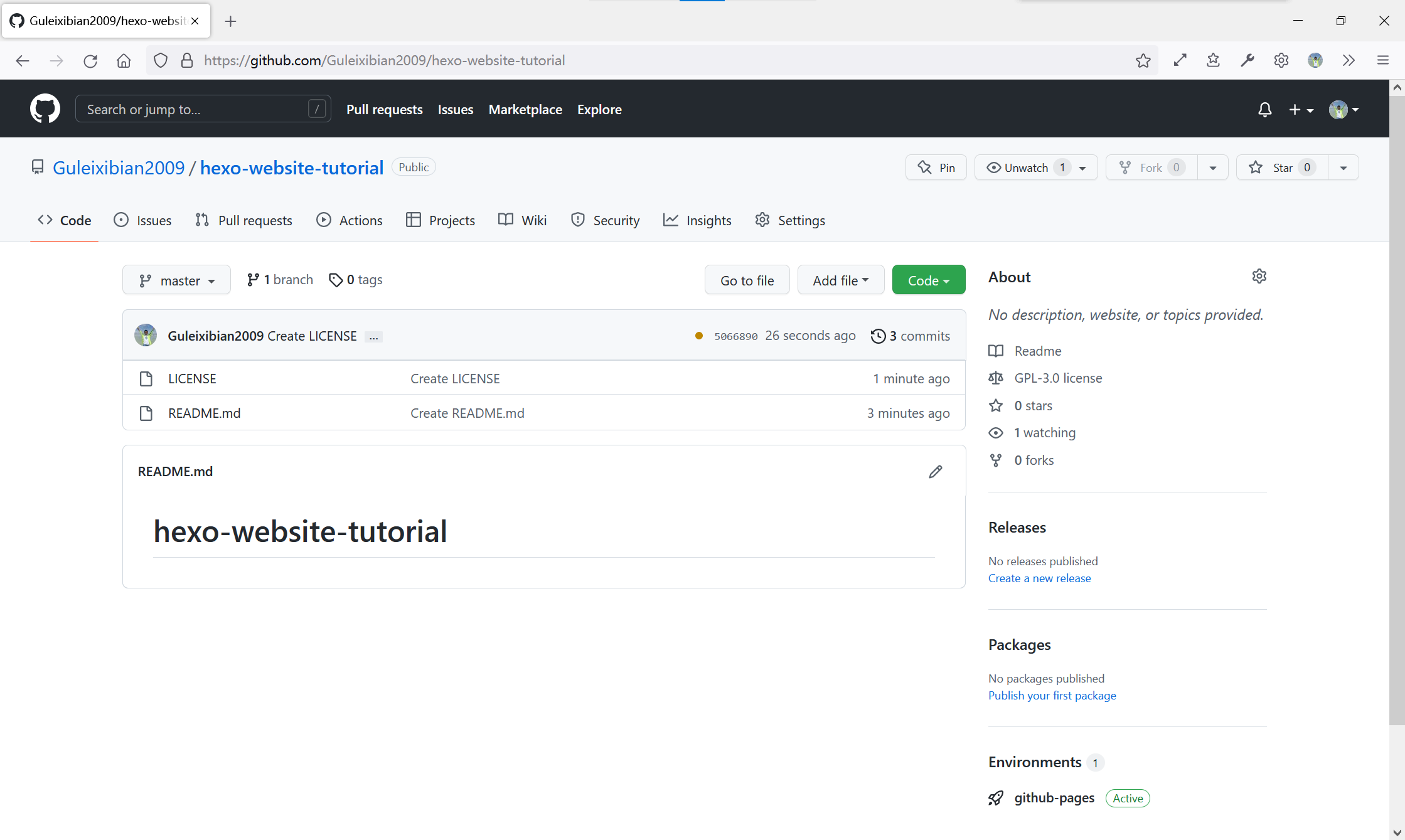The height and width of the screenshot is (840, 1405).
Task: Open the green Code dropdown
Action: (x=928, y=280)
